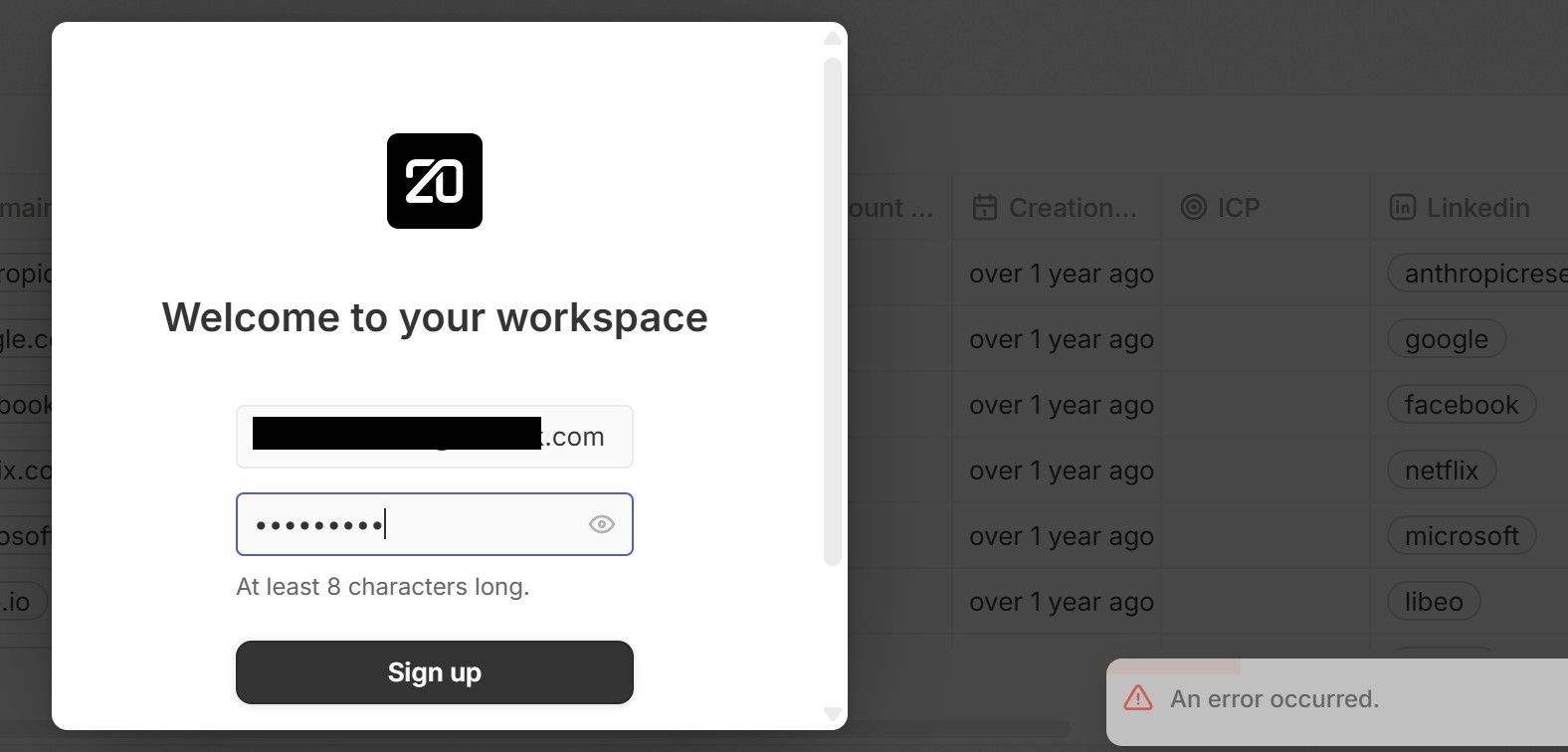
Task: Focus the email address input field
Action: 434,437
